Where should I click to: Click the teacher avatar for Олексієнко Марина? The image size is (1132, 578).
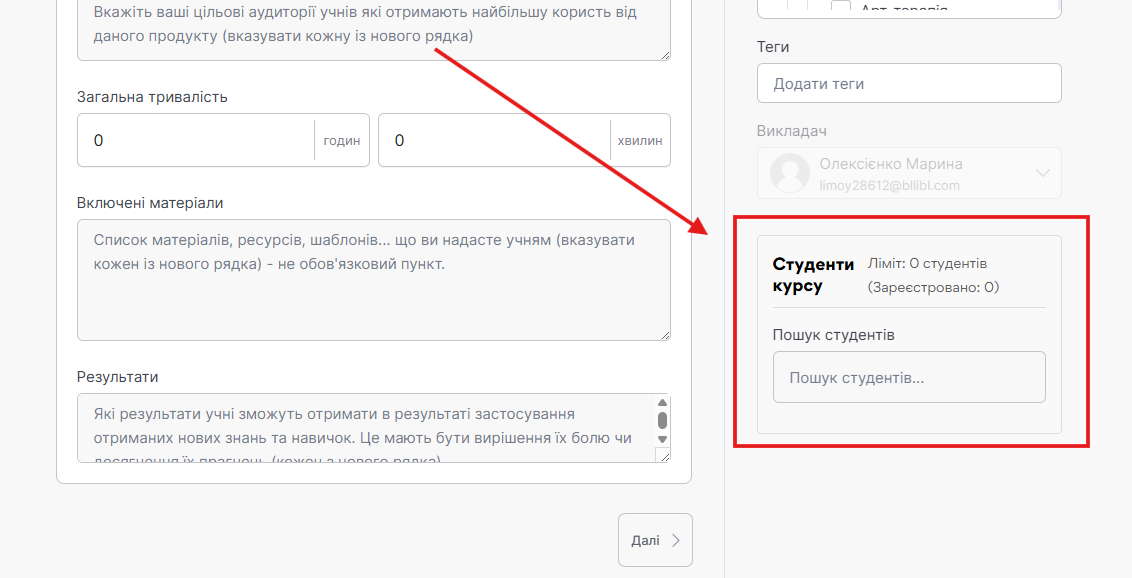[789, 174]
